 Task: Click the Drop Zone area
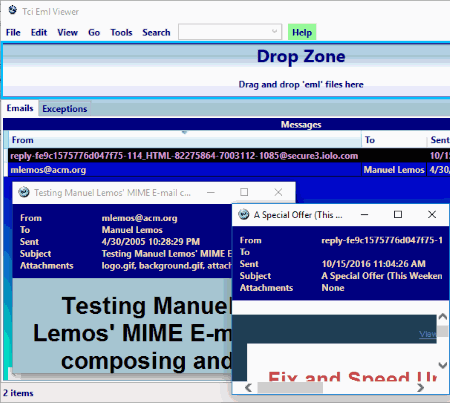coord(227,70)
